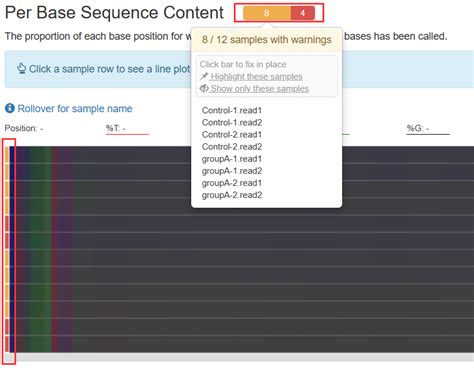Click the %G value field
The image size is (474, 370).
pyautogui.click(x=428, y=129)
